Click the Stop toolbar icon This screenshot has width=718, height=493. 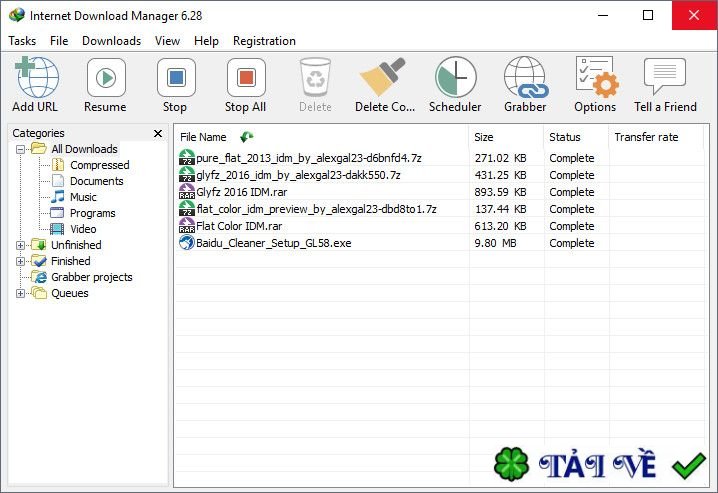click(176, 77)
